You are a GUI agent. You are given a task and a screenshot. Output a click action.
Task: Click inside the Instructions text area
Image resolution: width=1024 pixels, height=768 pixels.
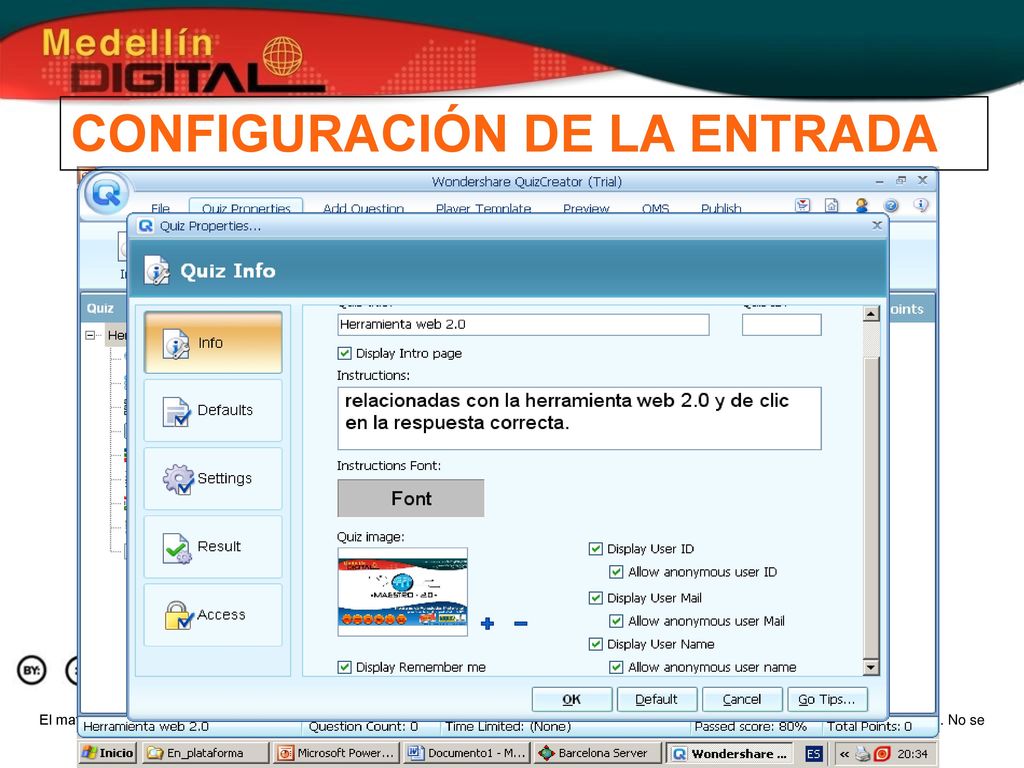tap(579, 419)
